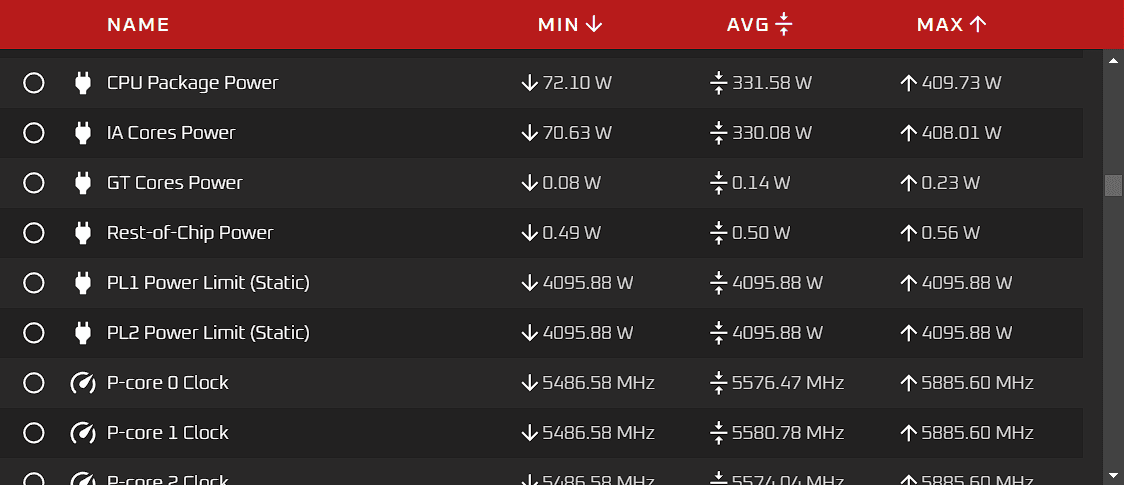Sort by the MAX column header
Viewport: 1124px width, 485px height.
coord(951,24)
